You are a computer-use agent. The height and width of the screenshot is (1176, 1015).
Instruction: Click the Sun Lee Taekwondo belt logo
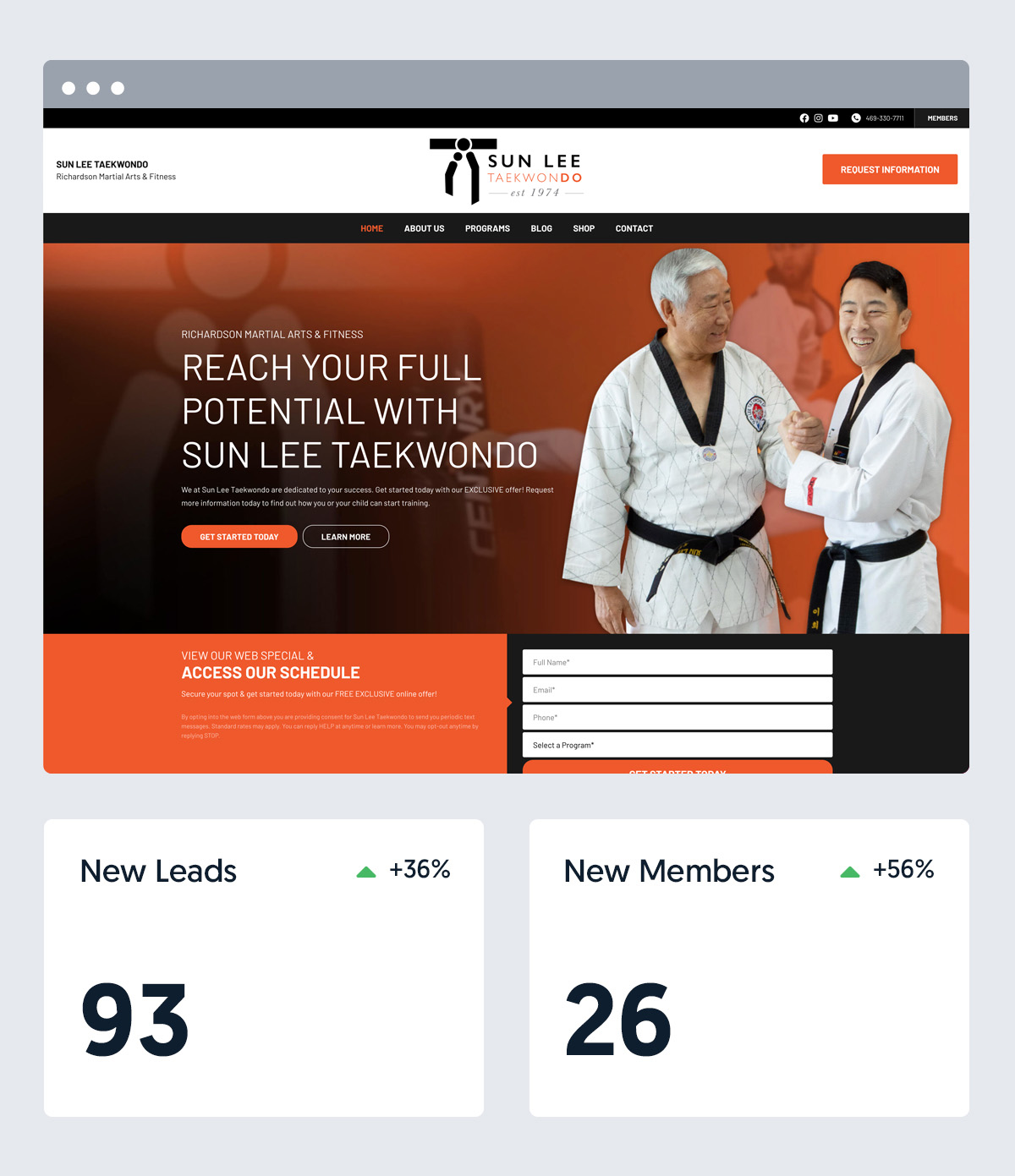tap(507, 172)
